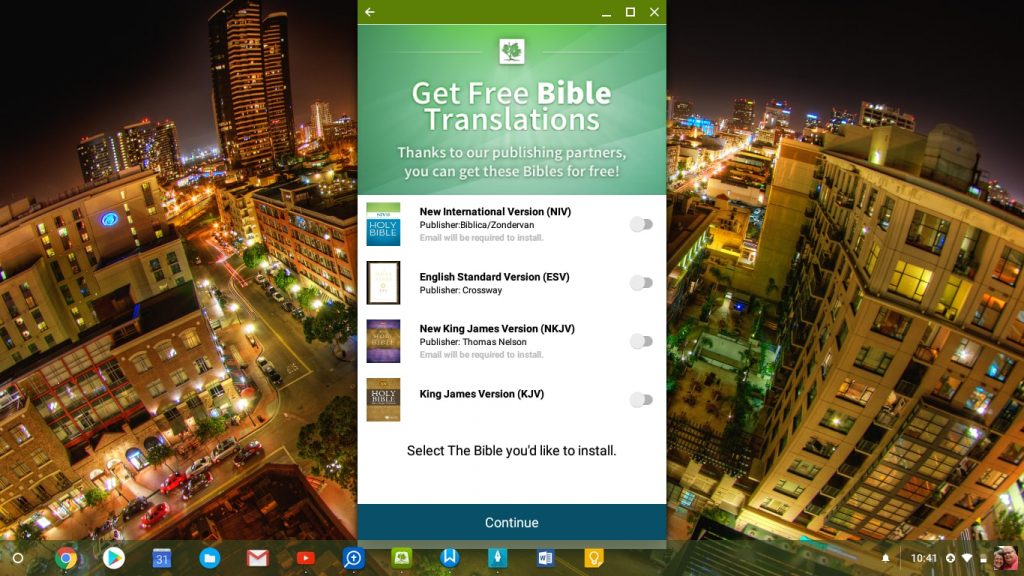Open the Chrome OS launcher circle
1024x576 pixels.
(x=18, y=558)
